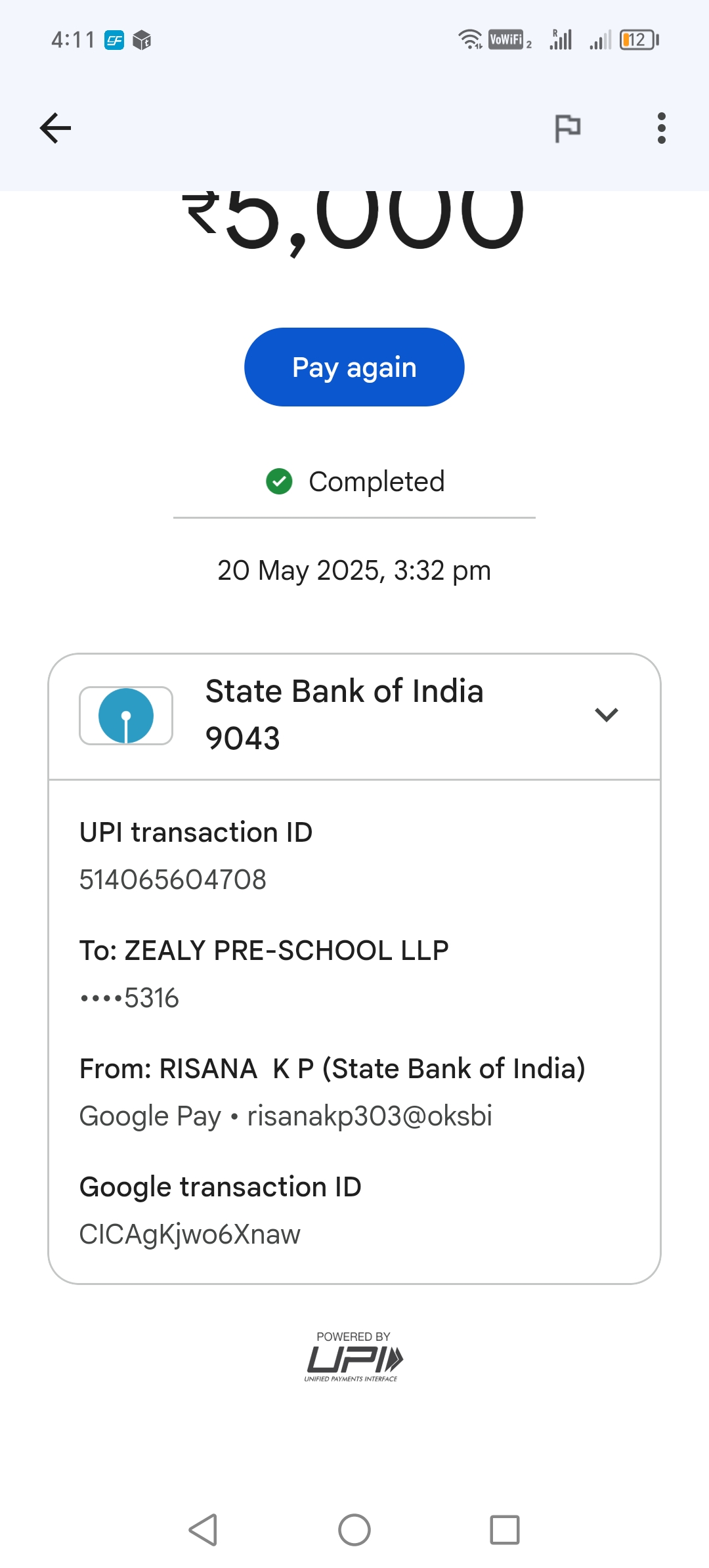Expand the State Bank of India chevron
Screen dimensions: 709x1568
tap(606, 714)
